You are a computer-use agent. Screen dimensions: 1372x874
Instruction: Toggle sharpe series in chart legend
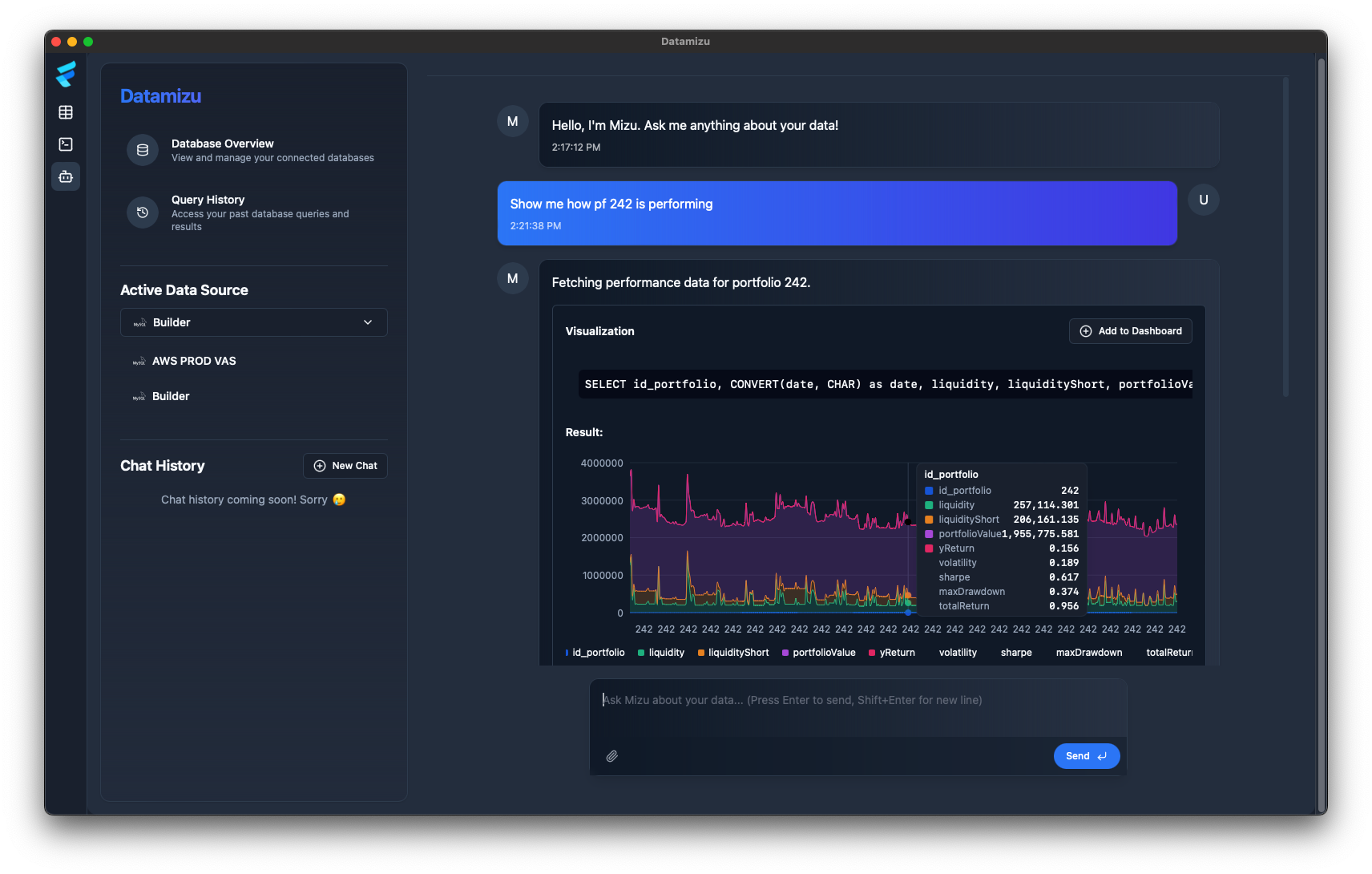[1016, 653]
